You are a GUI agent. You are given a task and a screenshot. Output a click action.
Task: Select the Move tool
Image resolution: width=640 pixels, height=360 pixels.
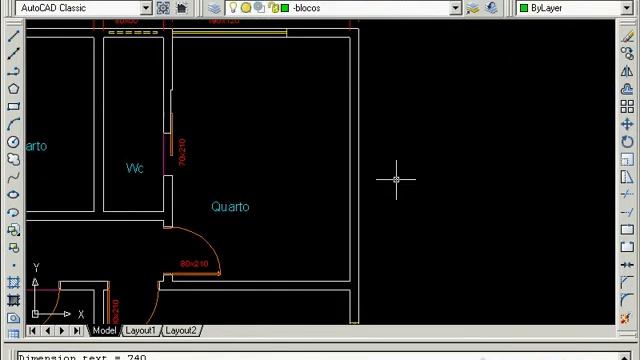click(627, 124)
